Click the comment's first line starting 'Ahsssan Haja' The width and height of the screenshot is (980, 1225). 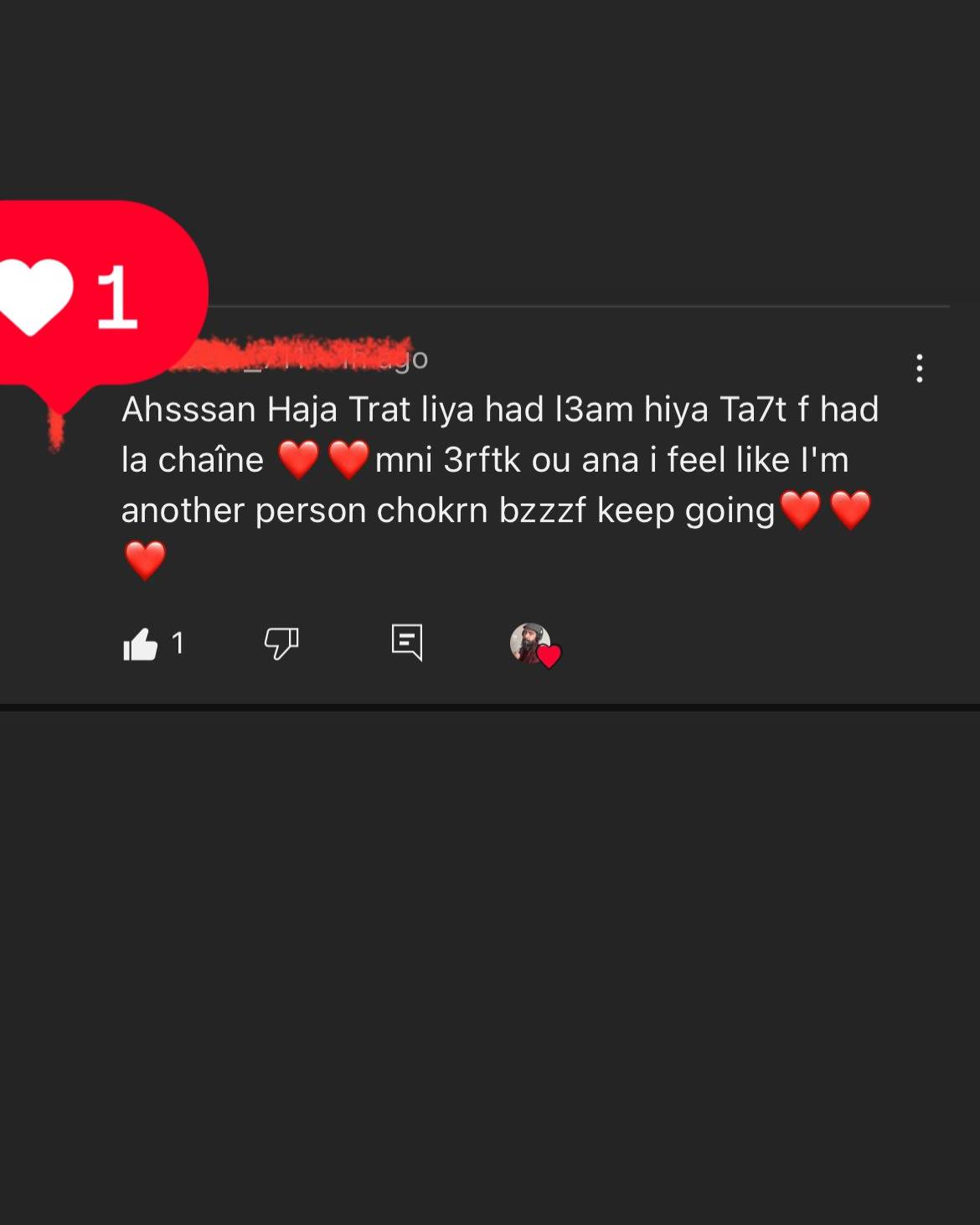click(x=500, y=410)
